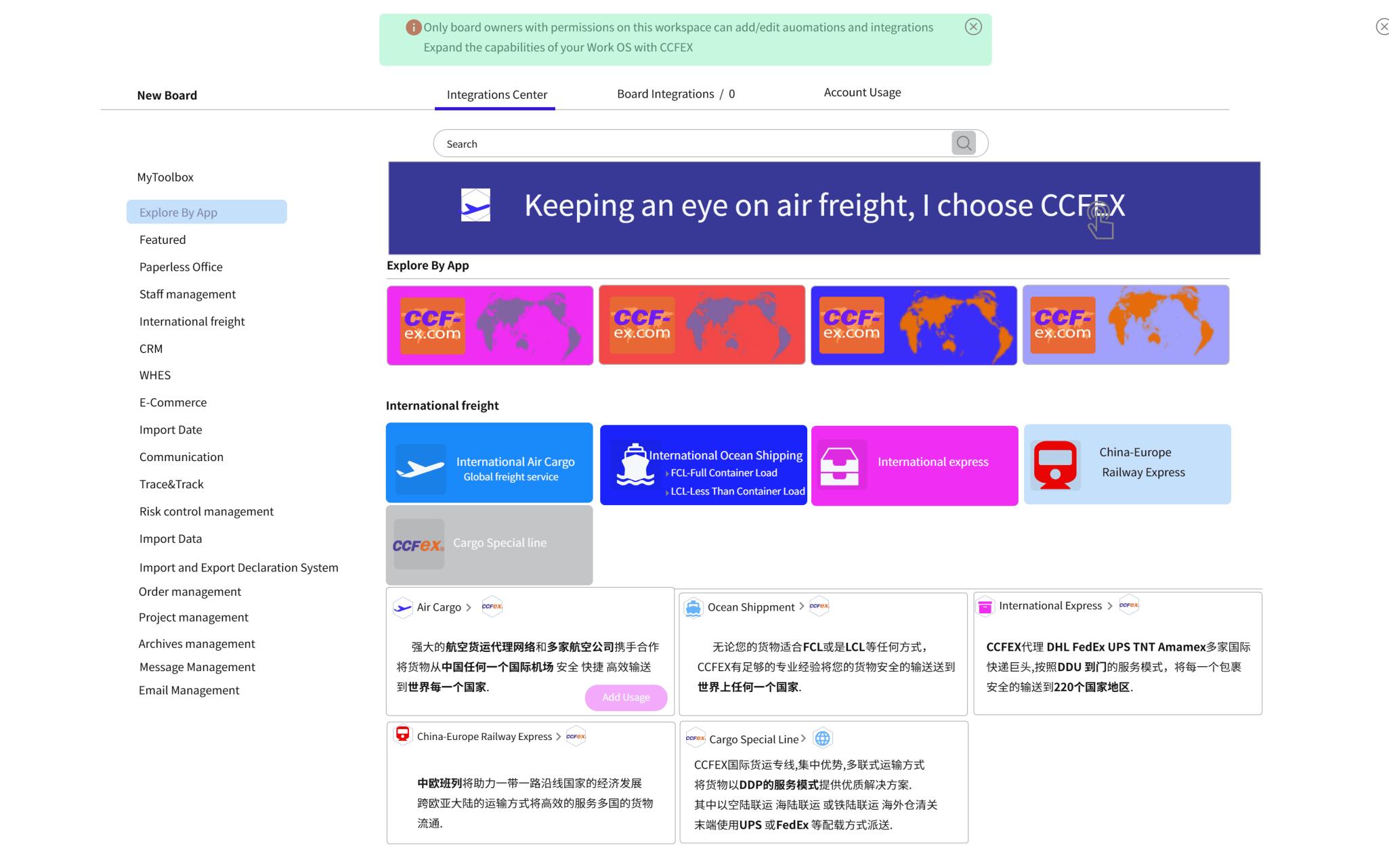
Task: Click the International Express card box icon
Action: pos(985,607)
